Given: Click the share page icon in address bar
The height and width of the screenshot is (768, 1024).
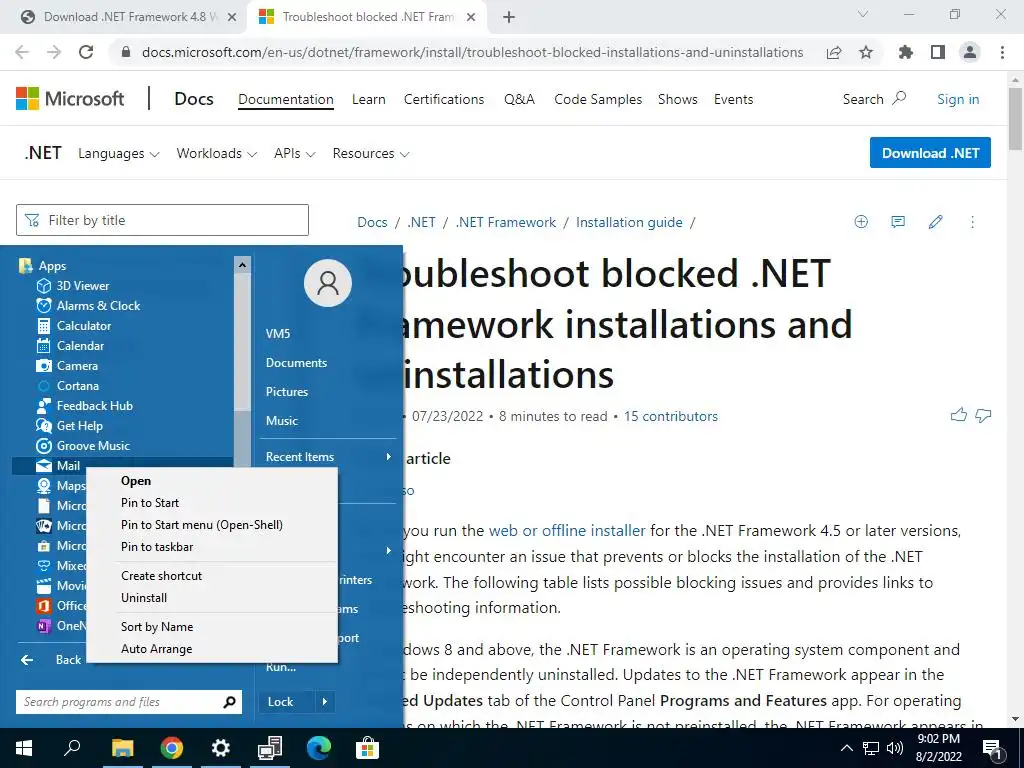Looking at the screenshot, I should 834,52.
